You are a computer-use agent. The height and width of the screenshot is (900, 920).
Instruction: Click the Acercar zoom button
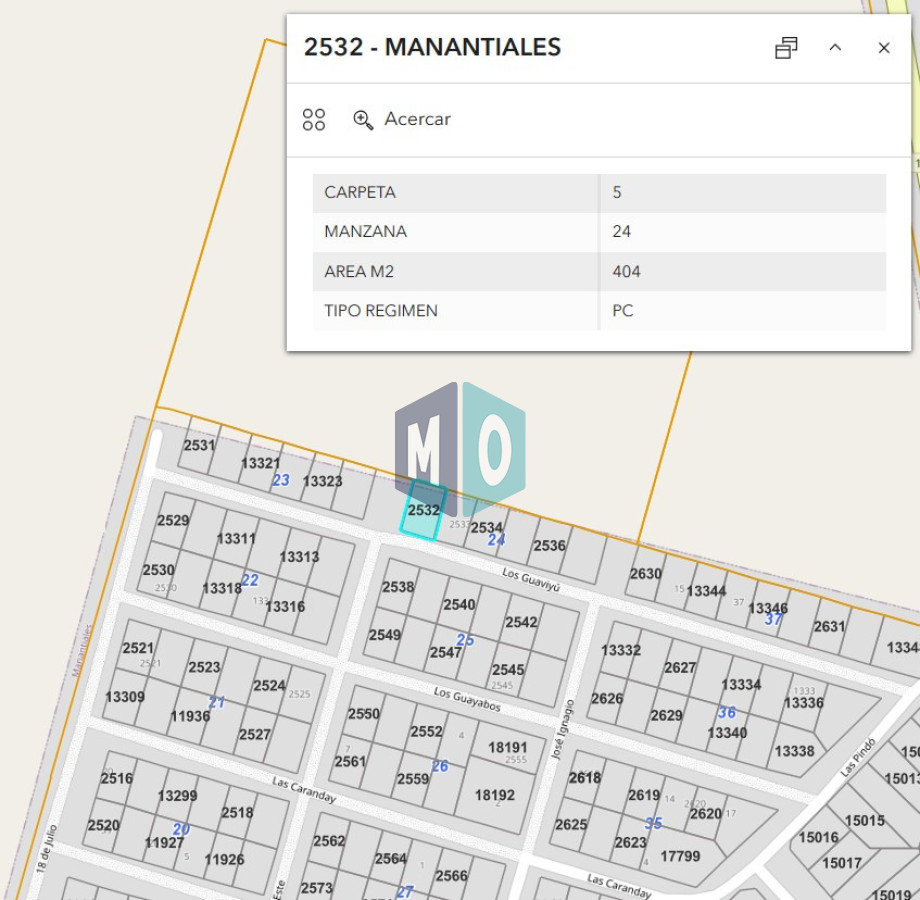point(402,119)
